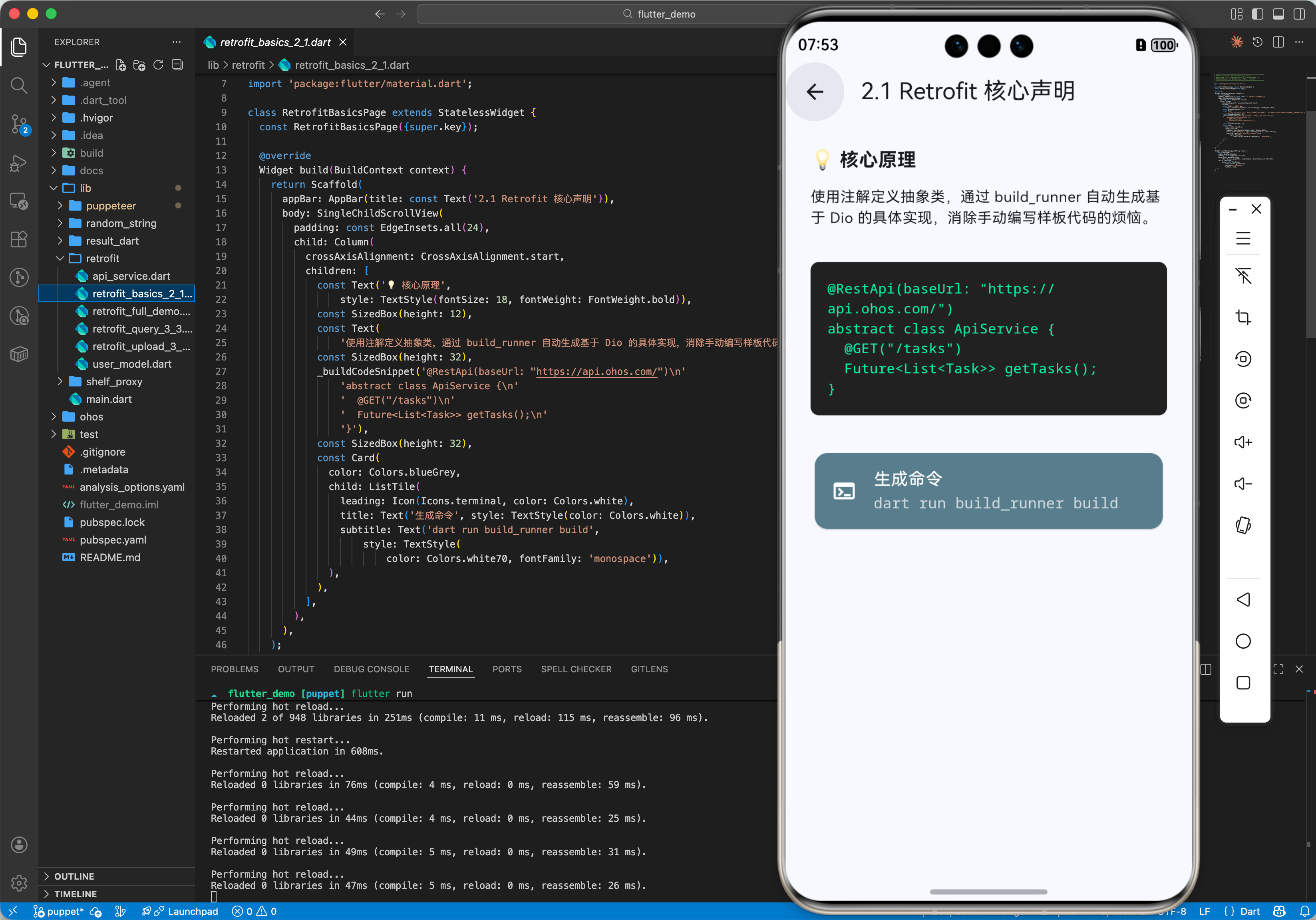Click the new file icon in Explorer
1316x920 pixels.
120,66
